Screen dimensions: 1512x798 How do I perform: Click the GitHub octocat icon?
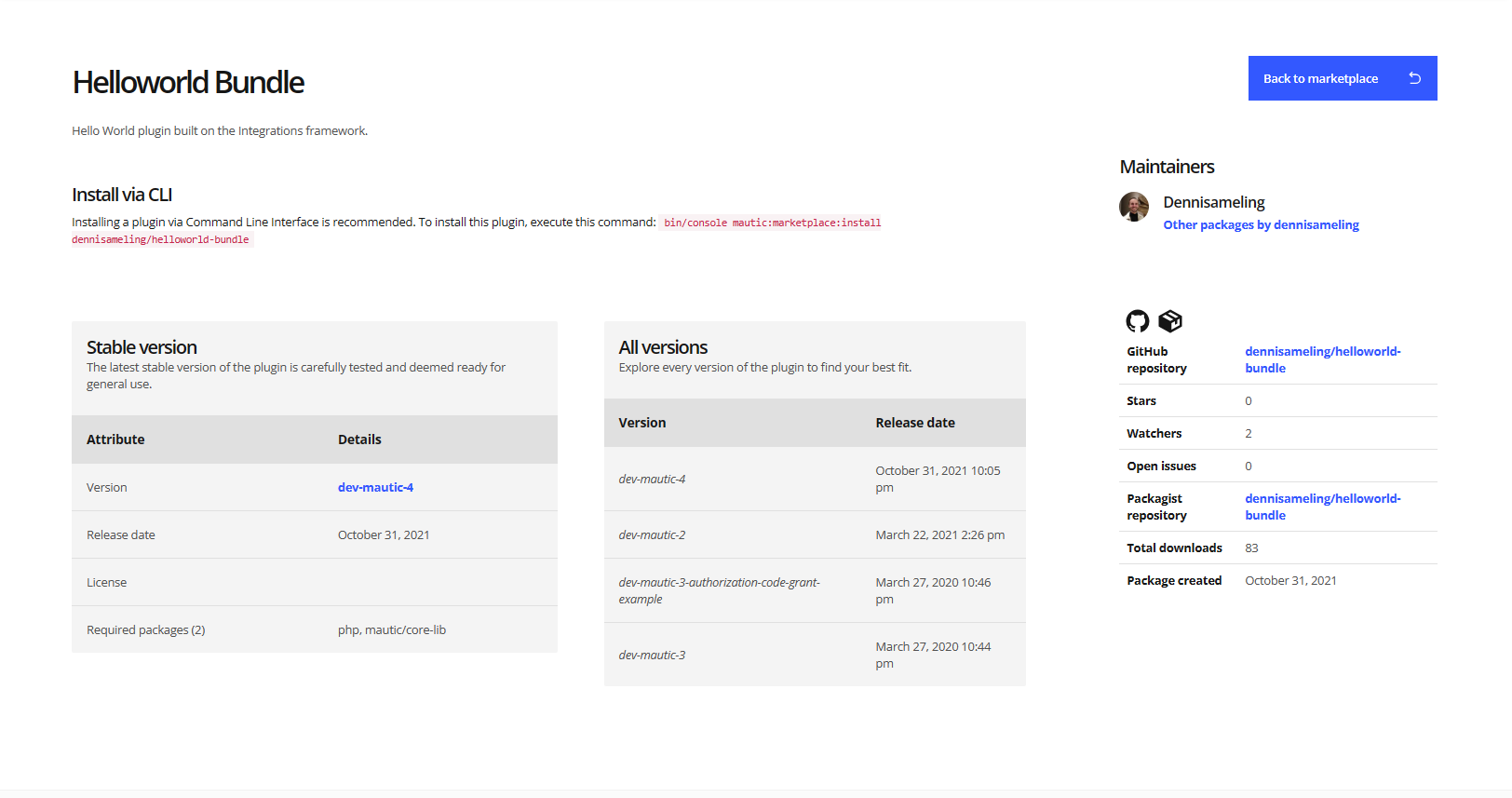coord(1137,321)
